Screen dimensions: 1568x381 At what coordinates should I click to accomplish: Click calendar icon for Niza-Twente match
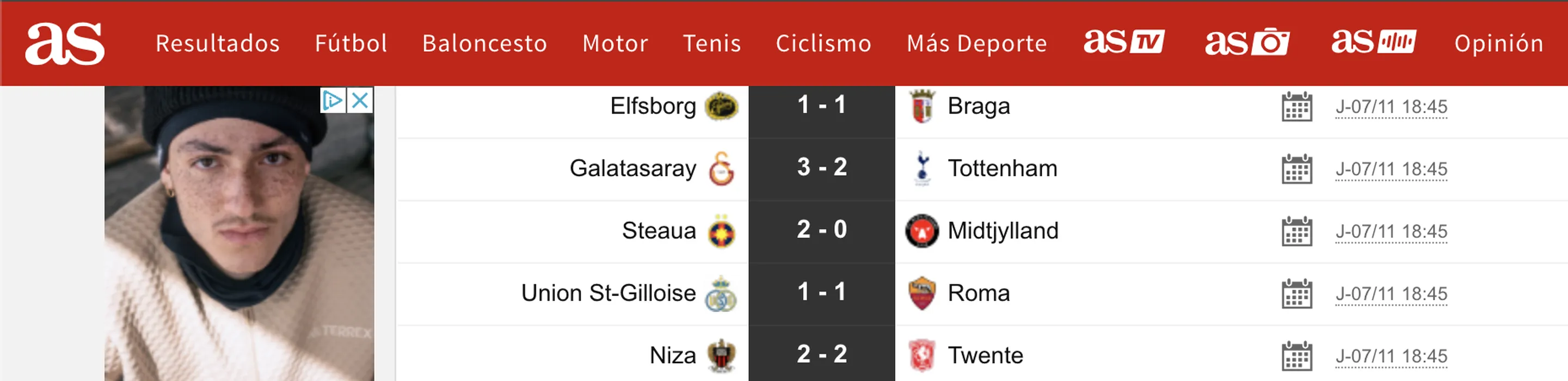point(1296,356)
